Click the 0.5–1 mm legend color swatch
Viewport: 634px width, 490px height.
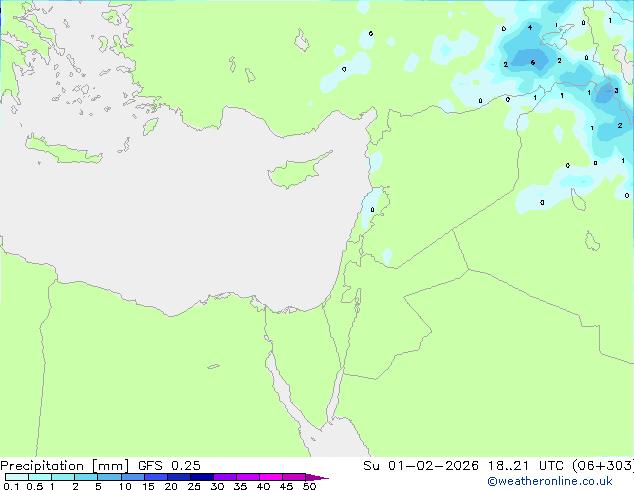(x=40, y=477)
